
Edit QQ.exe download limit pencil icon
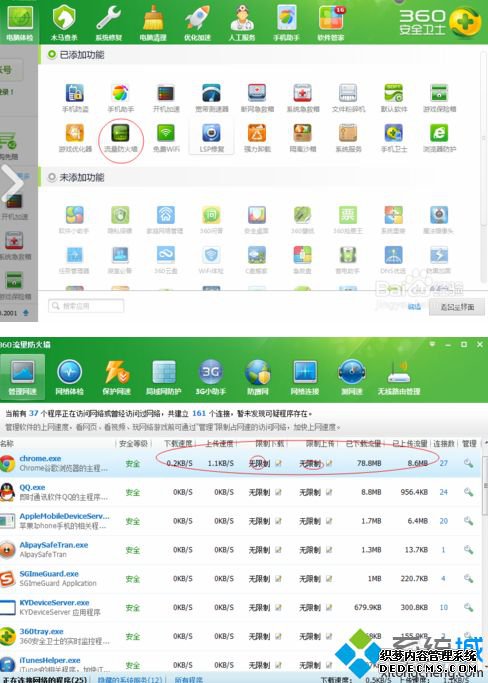[x=278, y=492]
